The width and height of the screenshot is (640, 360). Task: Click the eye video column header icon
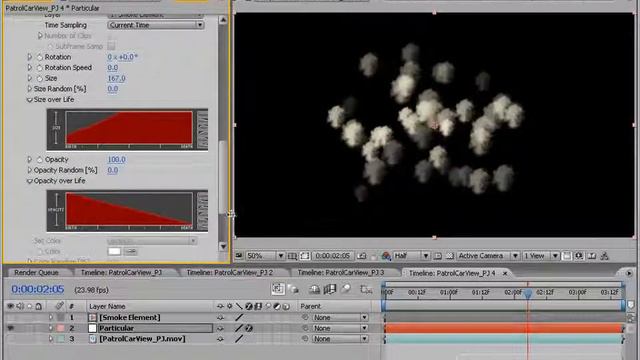click(11, 306)
